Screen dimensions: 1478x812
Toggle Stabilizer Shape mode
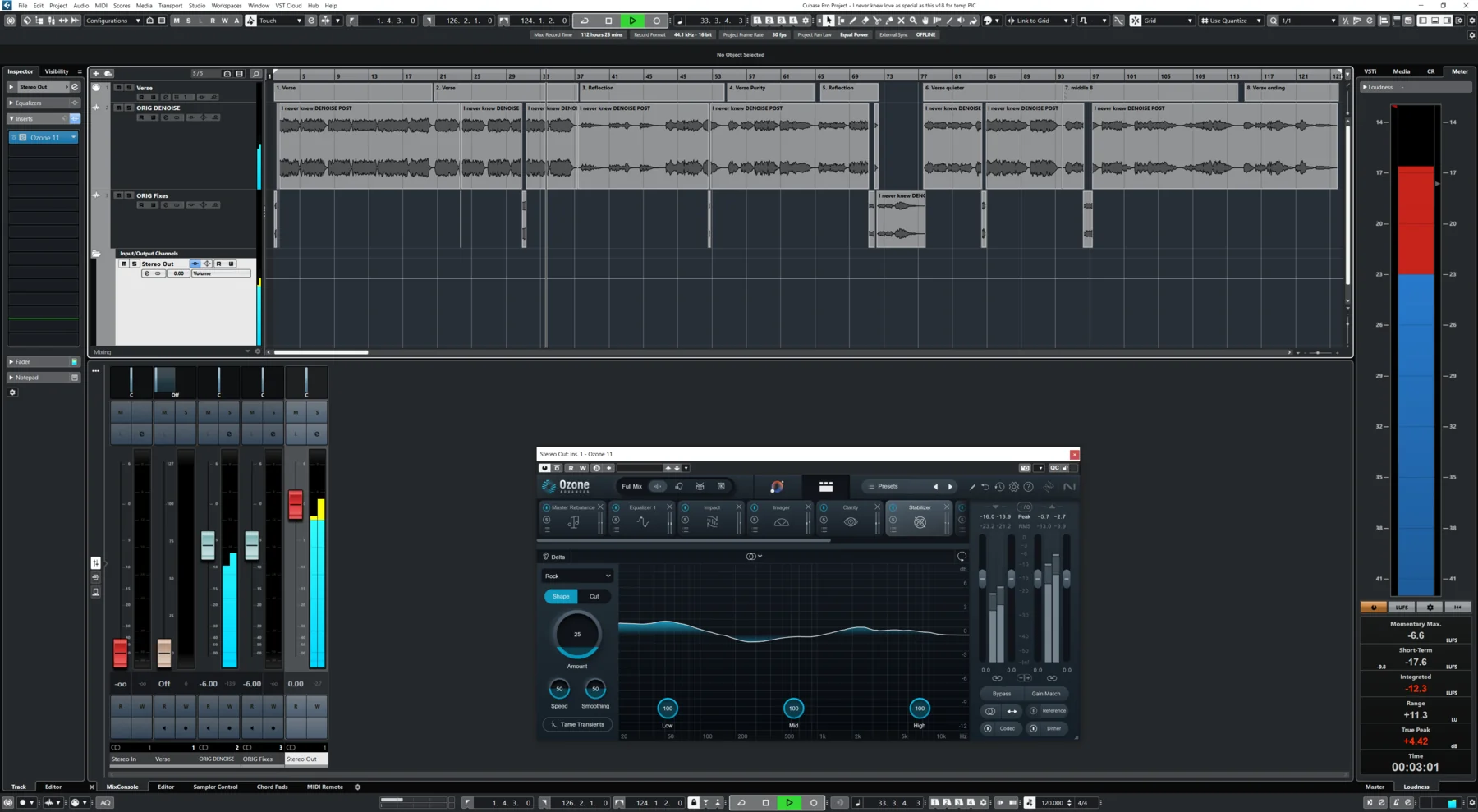click(x=561, y=596)
